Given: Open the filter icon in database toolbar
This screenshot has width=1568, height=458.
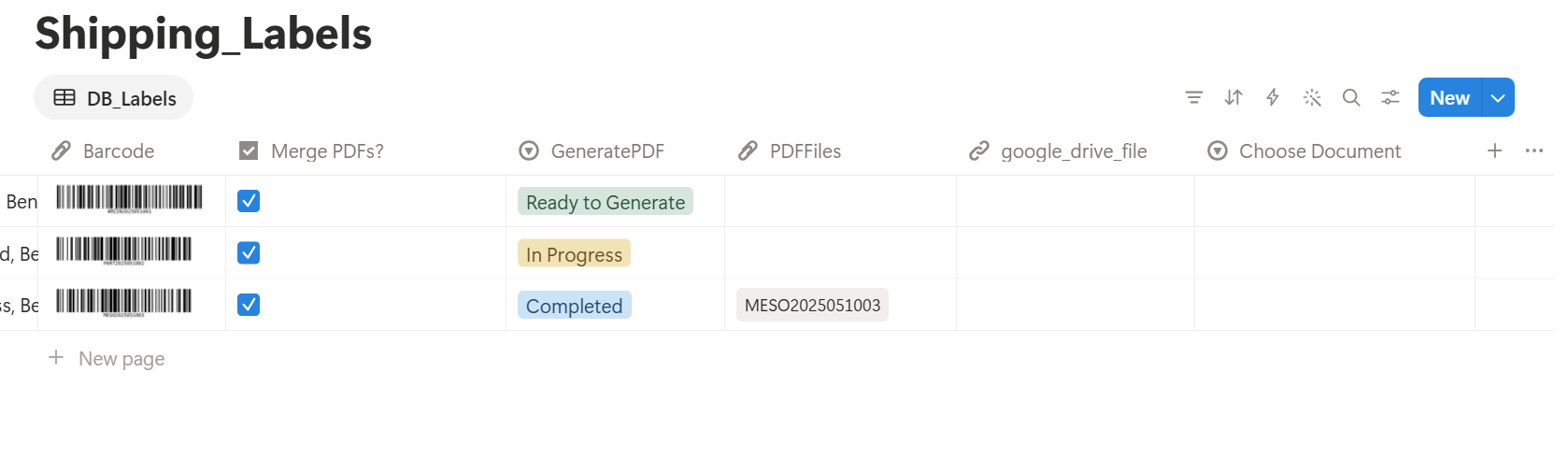Looking at the screenshot, I should click(1193, 97).
